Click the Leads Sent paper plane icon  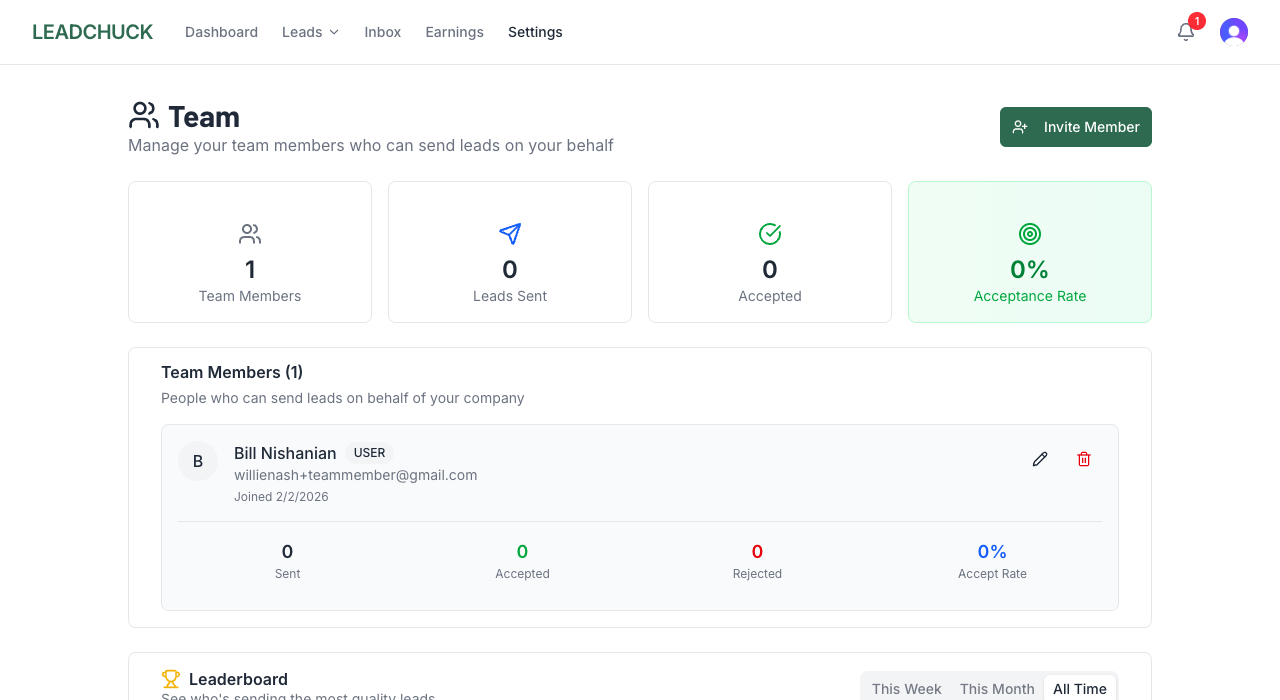pyautogui.click(x=510, y=234)
